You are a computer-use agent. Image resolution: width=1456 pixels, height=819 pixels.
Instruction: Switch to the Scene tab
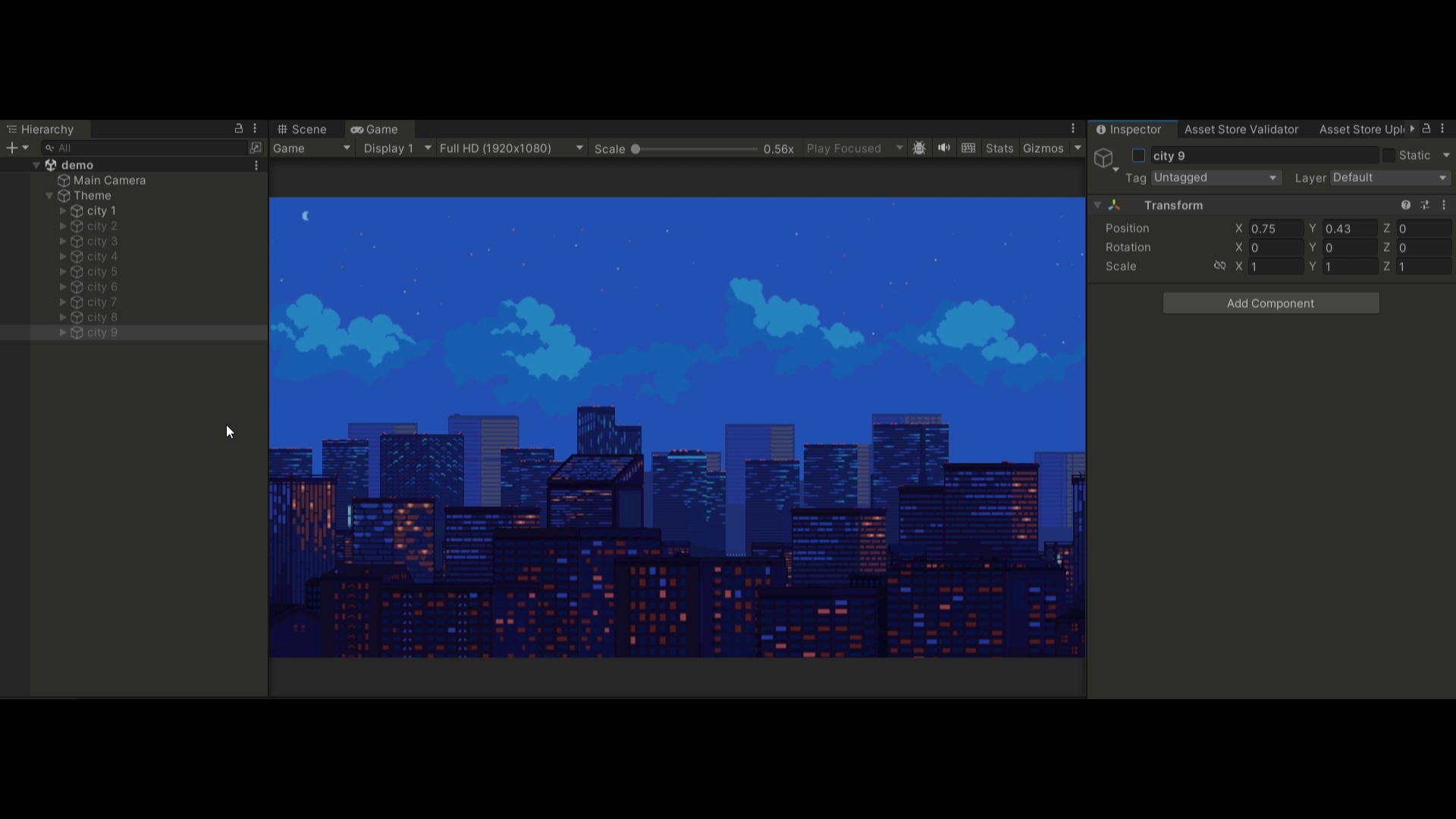[302, 130]
